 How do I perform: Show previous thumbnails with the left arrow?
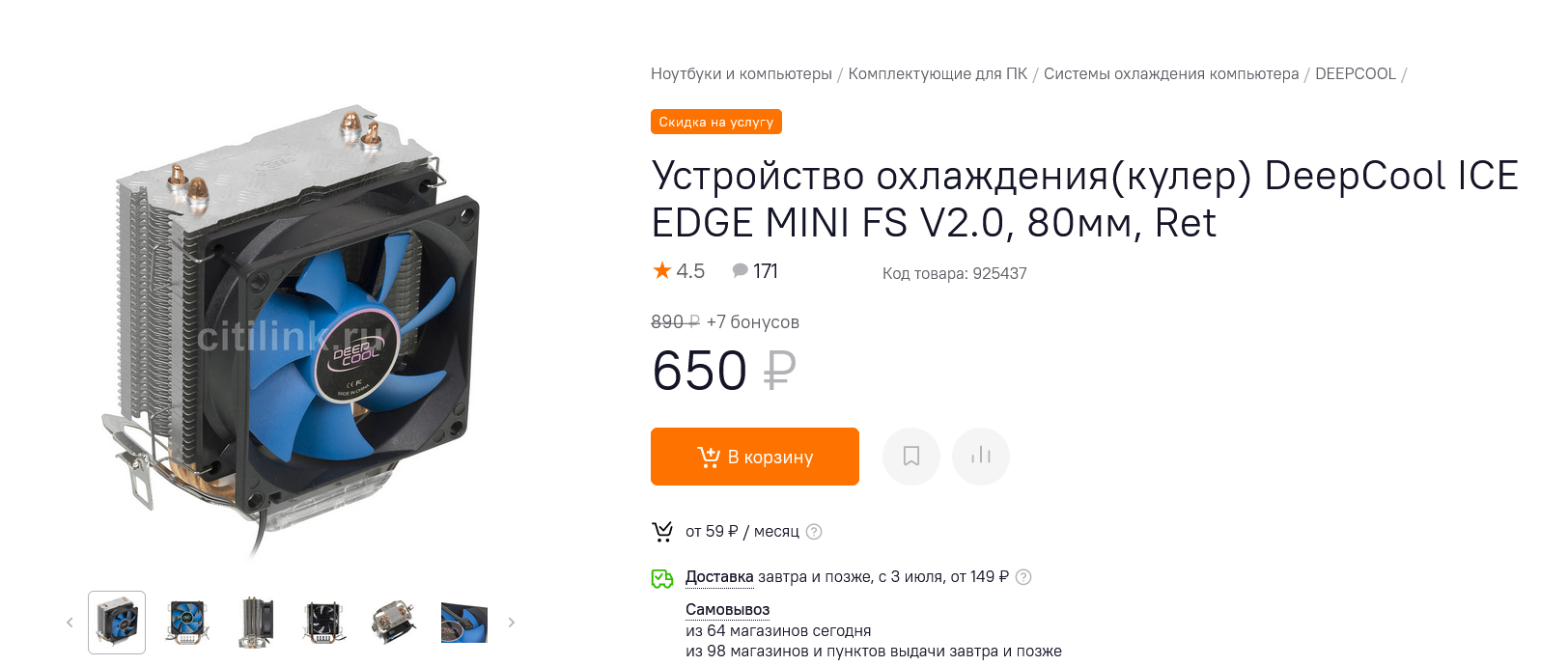(70, 623)
